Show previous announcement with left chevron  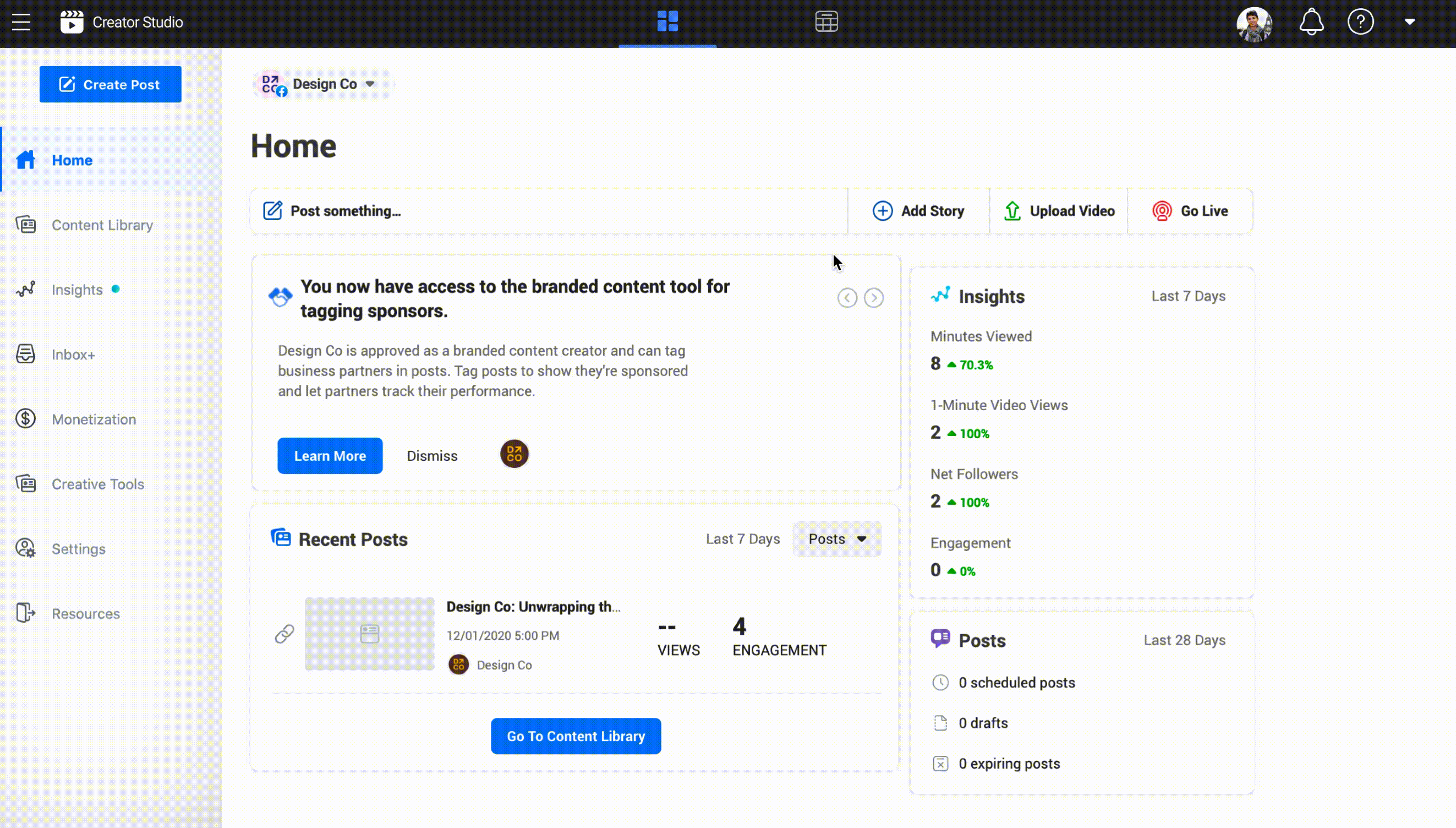coord(847,298)
